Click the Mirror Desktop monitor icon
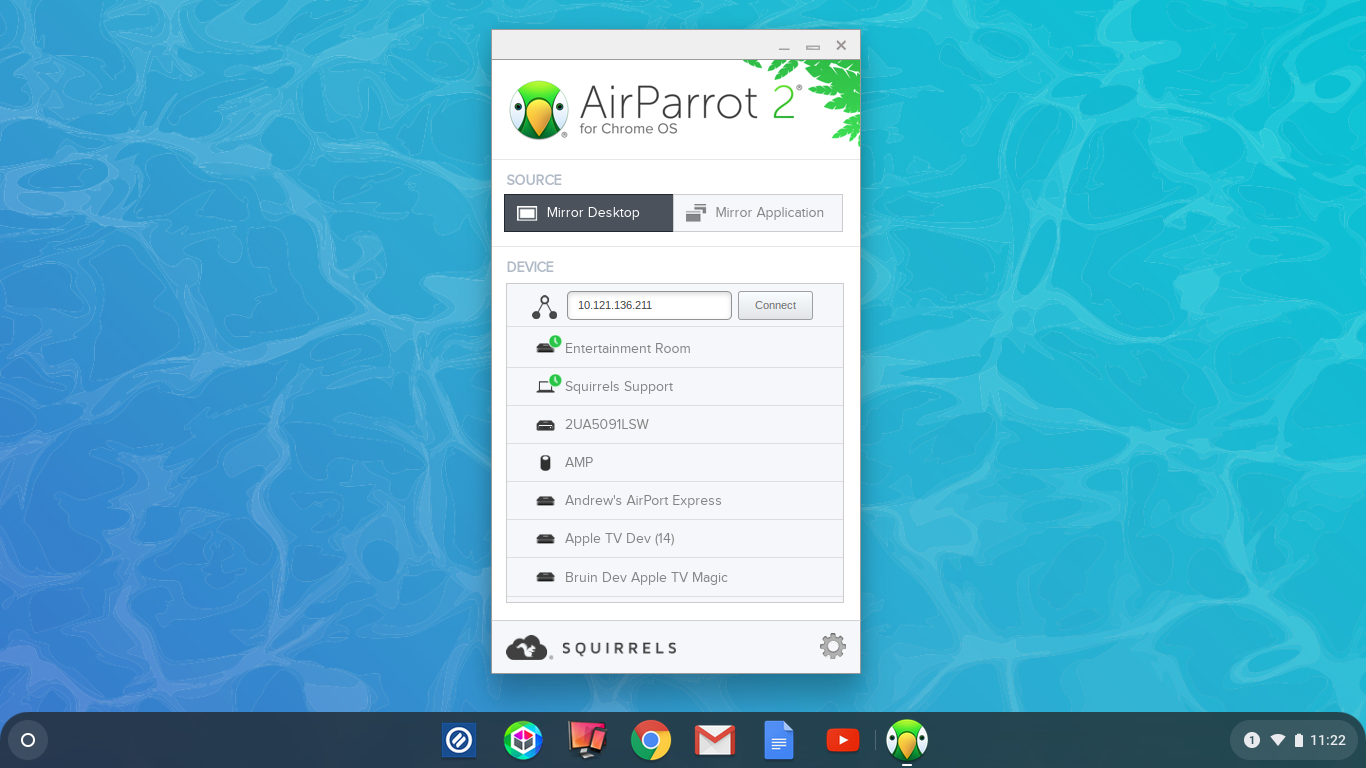Image resolution: width=1366 pixels, height=768 pixels. [527, 213]
